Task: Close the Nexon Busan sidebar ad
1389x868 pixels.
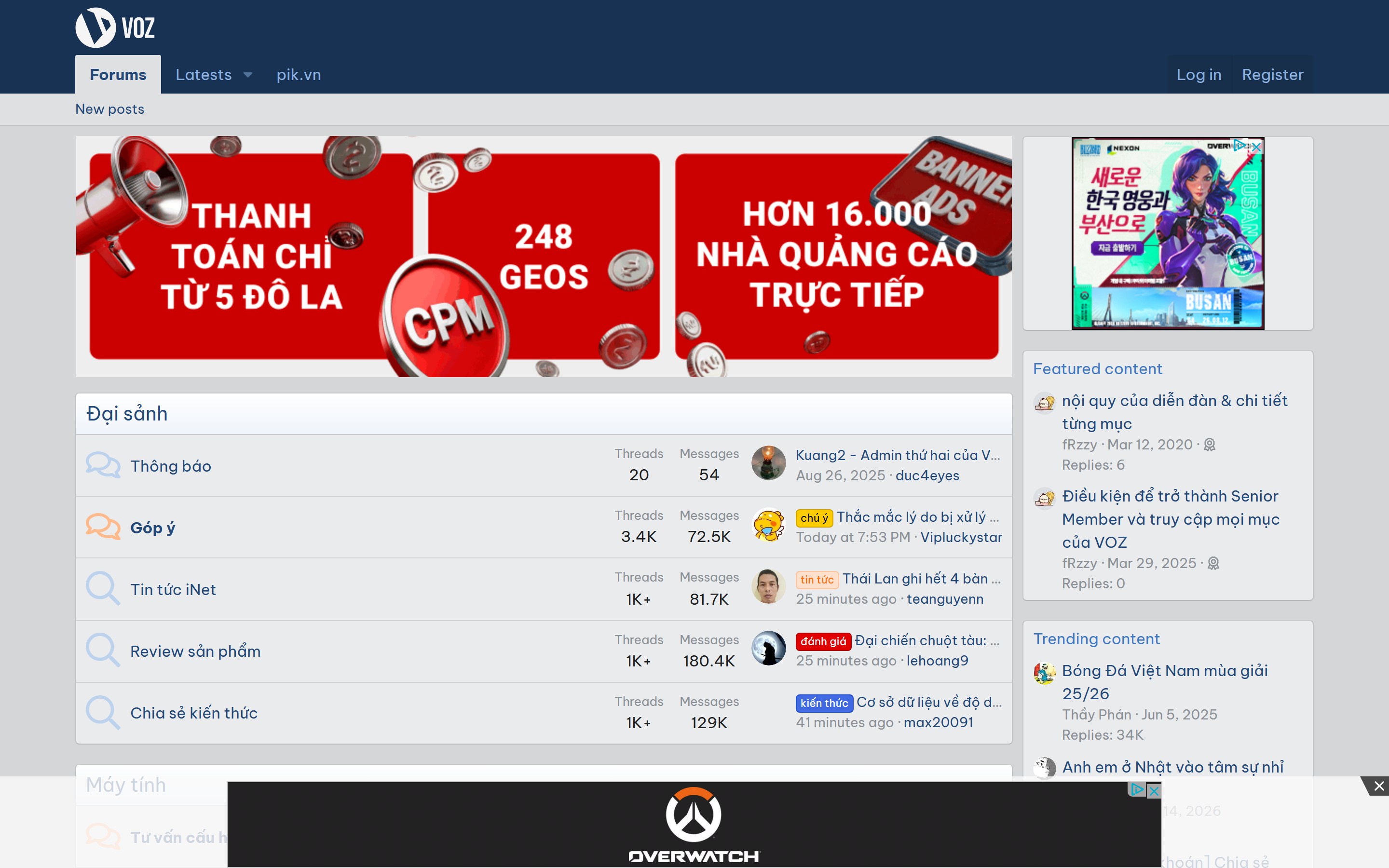Action: [1256, 147]
